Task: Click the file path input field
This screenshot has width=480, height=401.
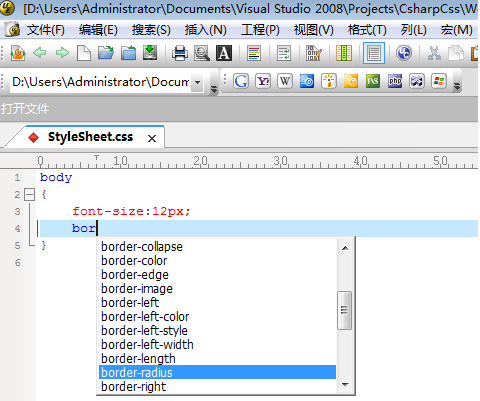Action: click(100, 82)
